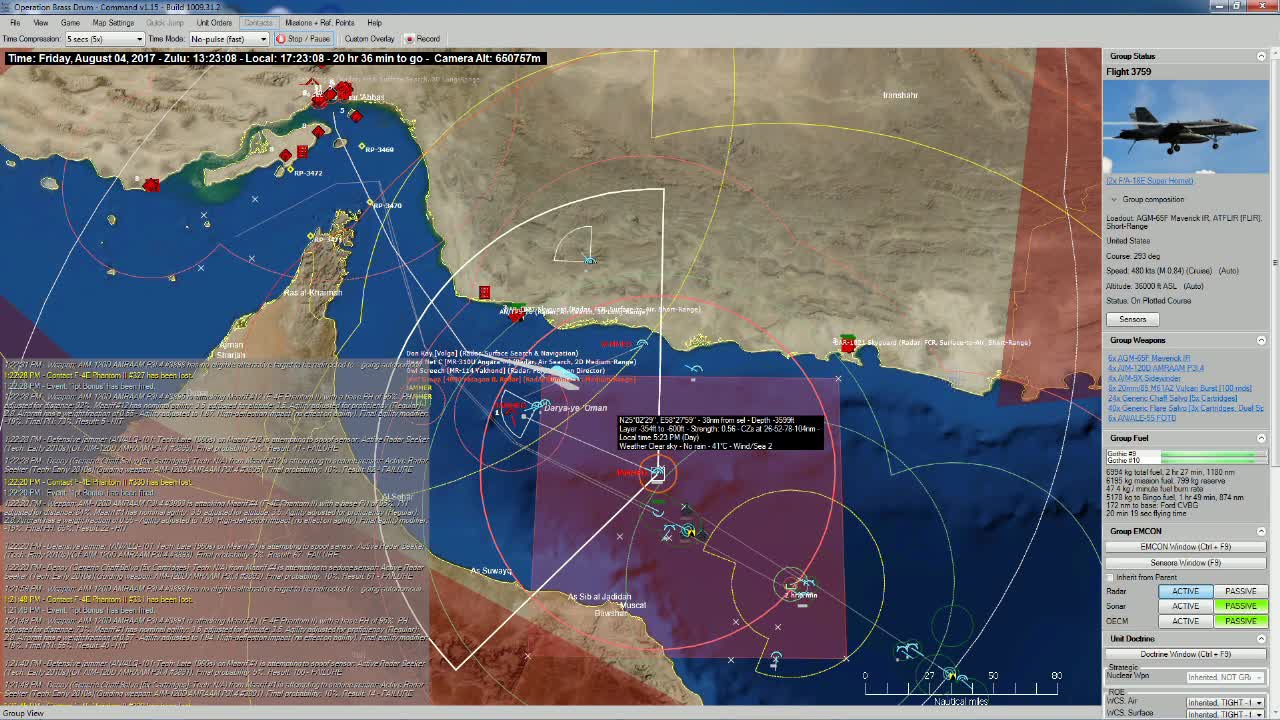Open the Help menu
This screenshot has width=1280, height=720.
374,22
